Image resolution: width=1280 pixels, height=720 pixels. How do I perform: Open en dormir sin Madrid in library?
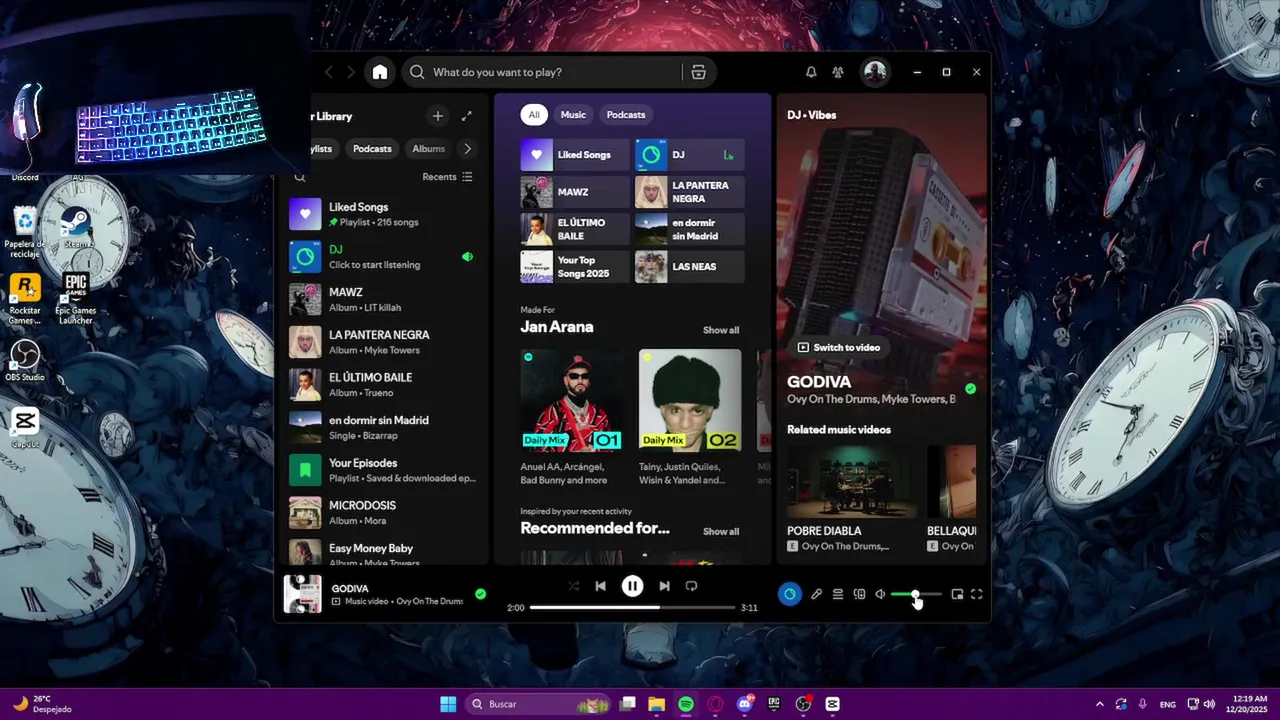click(384, 428)
